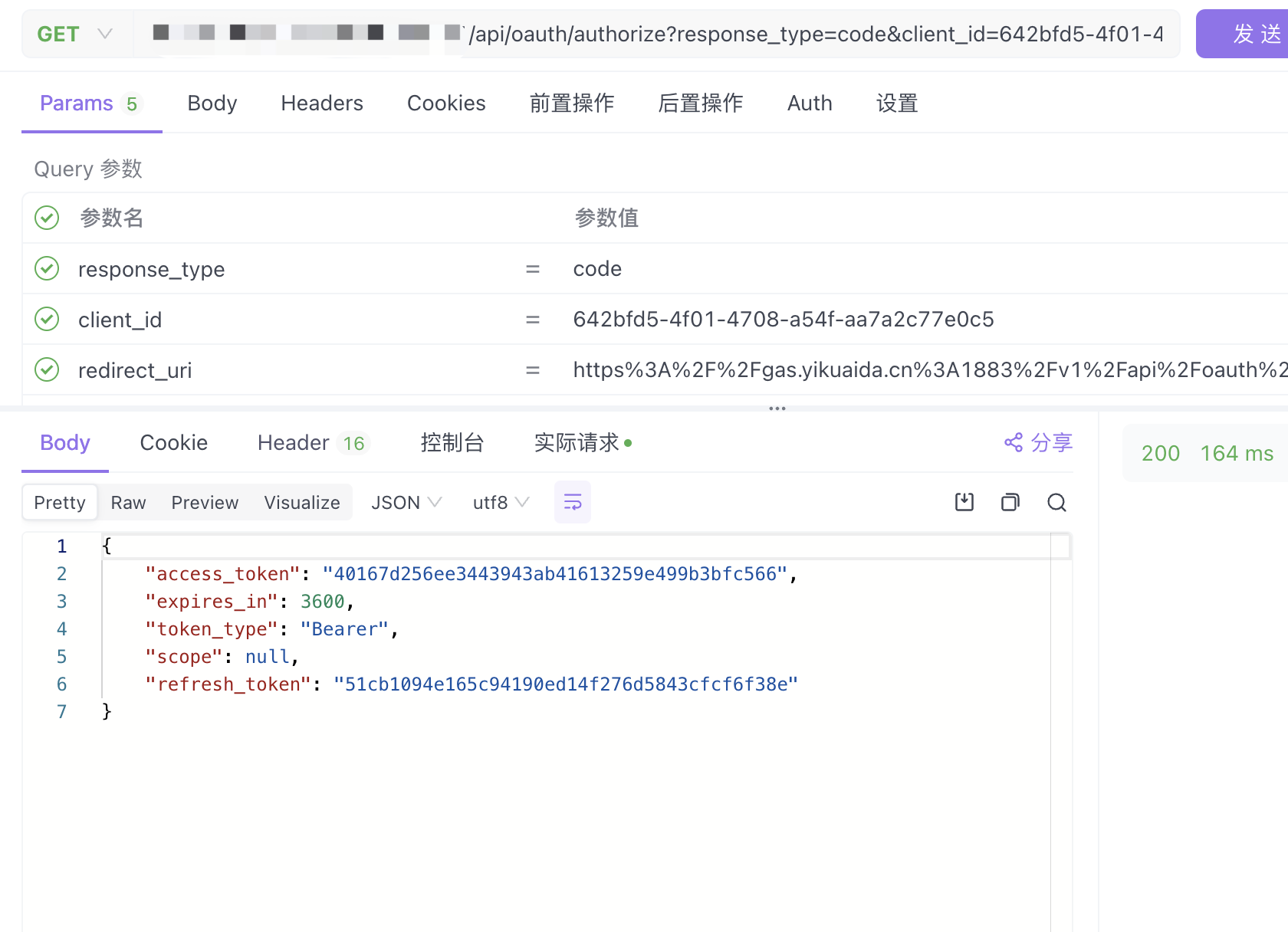
Task: Click the expires_in value 3600
Action: (322, 602)
